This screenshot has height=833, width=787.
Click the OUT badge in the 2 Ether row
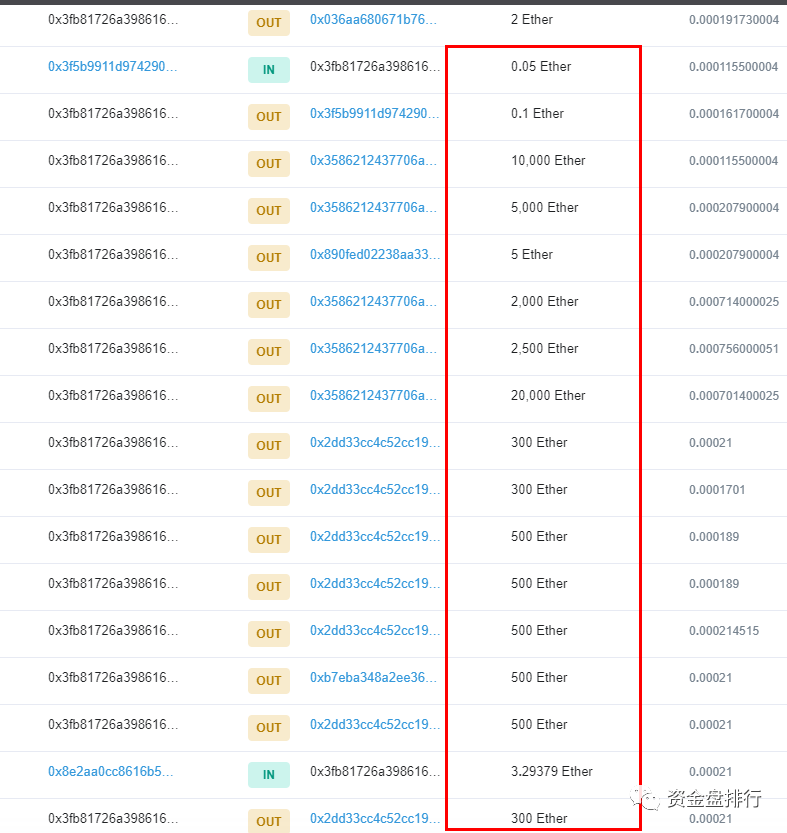(x=268, y=23)
